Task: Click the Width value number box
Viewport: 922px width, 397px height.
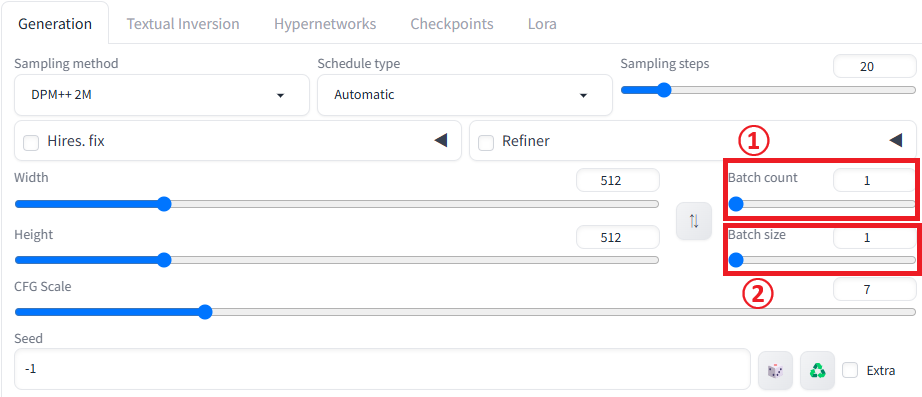Action: 618,181
